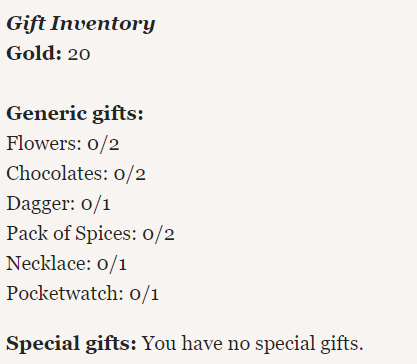Click the Necklace count 0/1
This screenshot has height=364, width=417.
(x=112, y=264)
